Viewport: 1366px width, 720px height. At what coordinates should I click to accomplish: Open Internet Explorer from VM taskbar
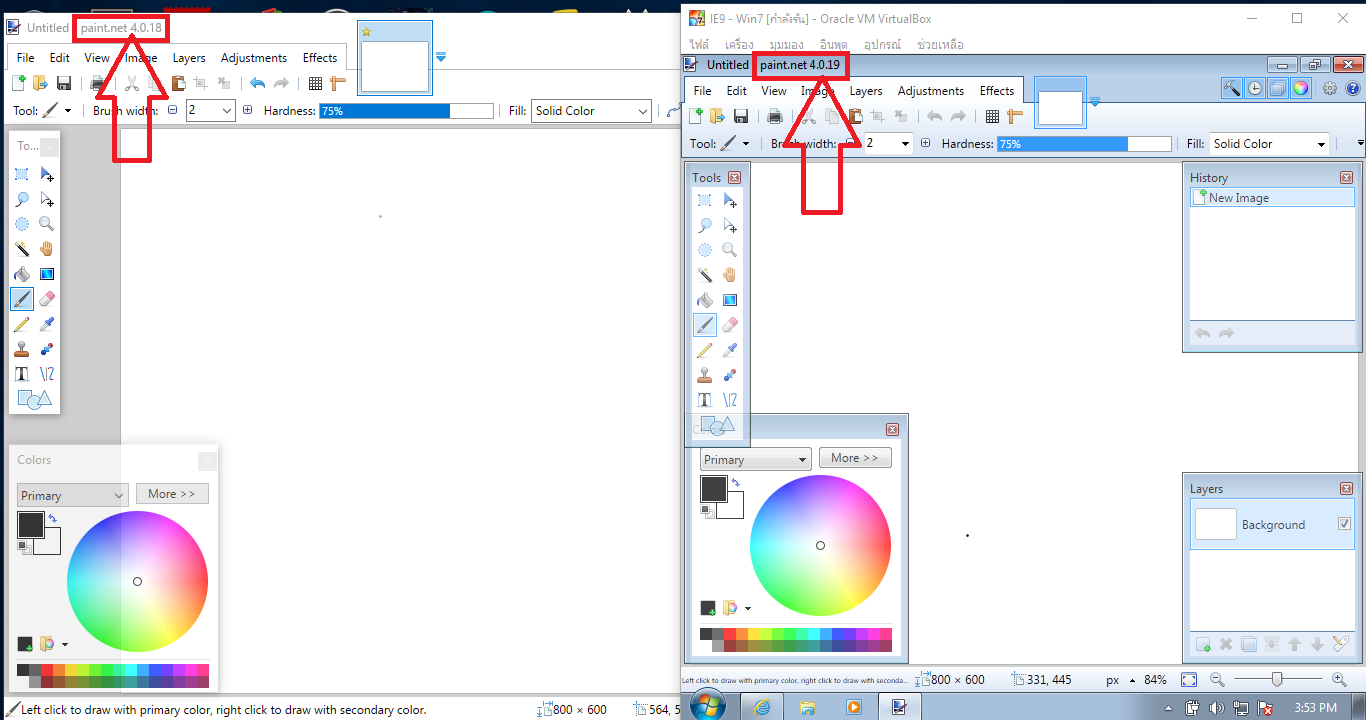click(762, 707)
